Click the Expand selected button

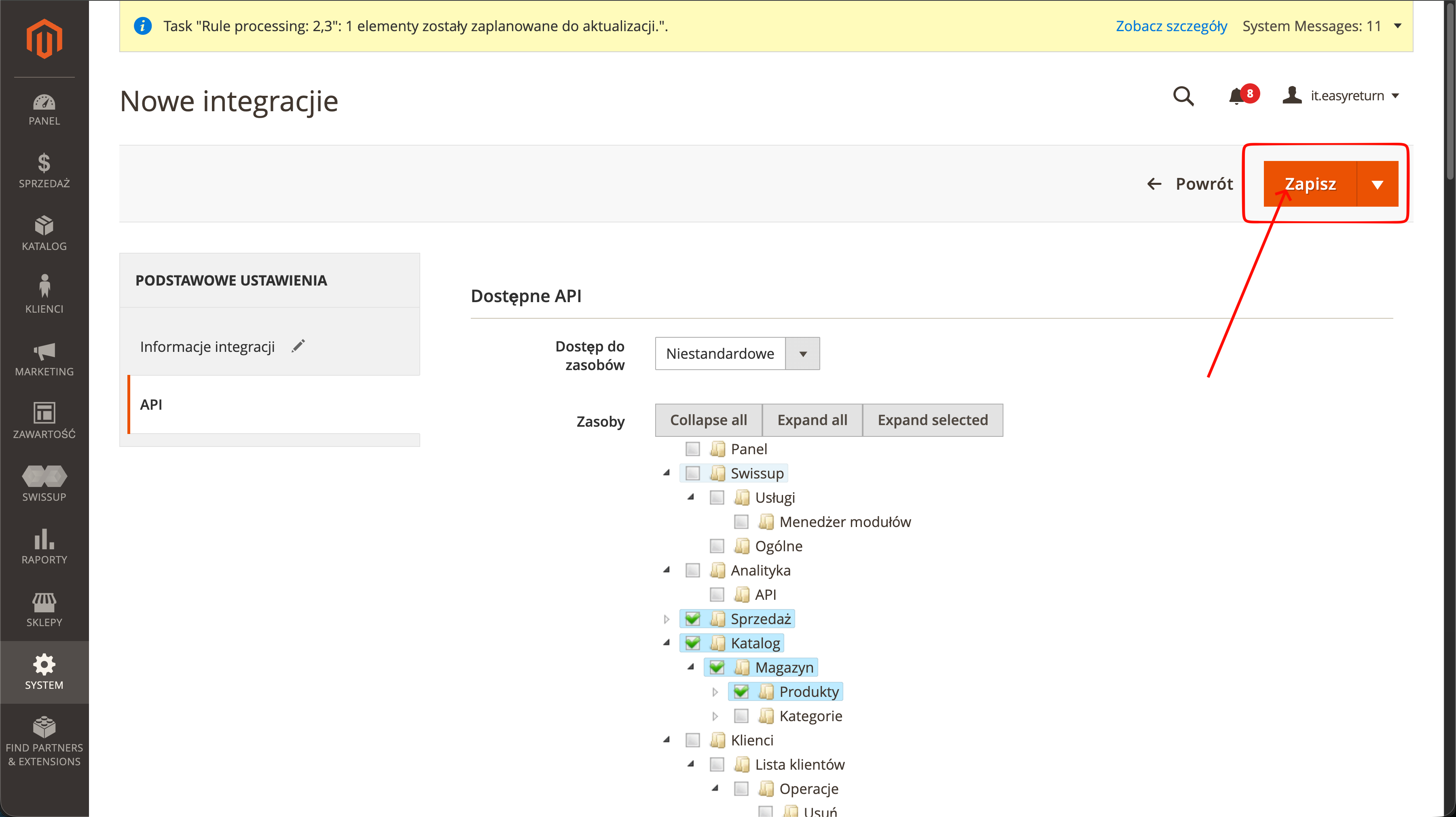click(x=933, y=420)
